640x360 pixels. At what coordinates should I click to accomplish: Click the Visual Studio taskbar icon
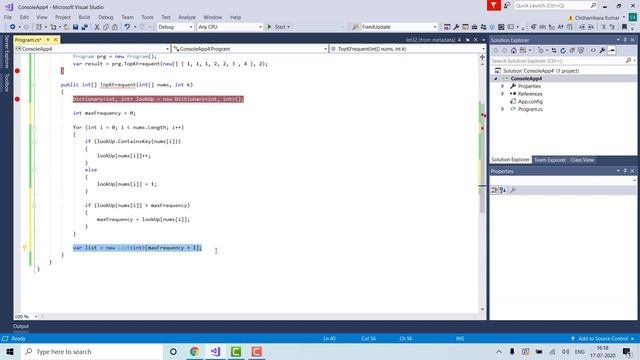pos(215,351)
